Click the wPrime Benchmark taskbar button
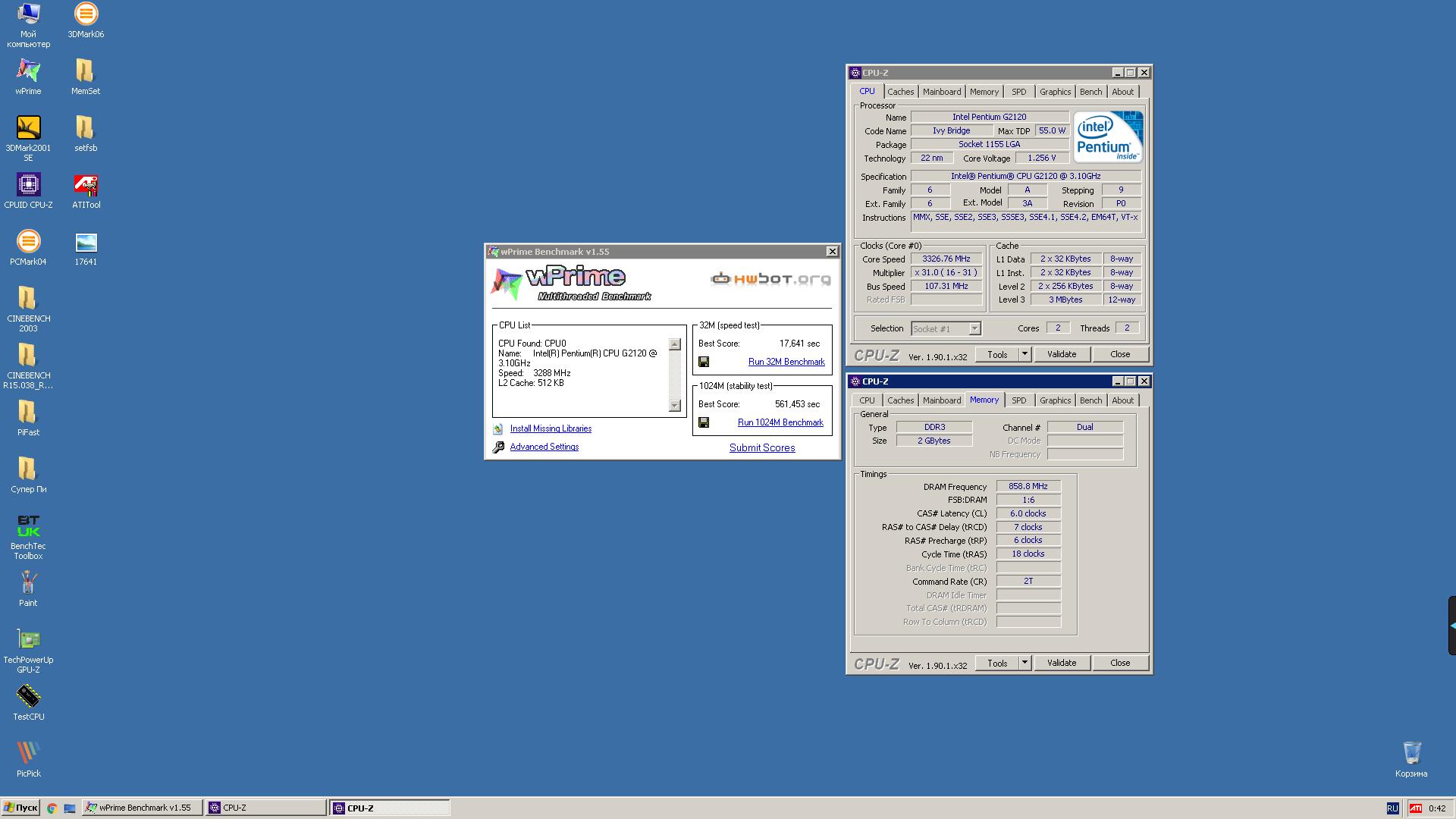This screenshot has height=819, width=1456. 142,808
